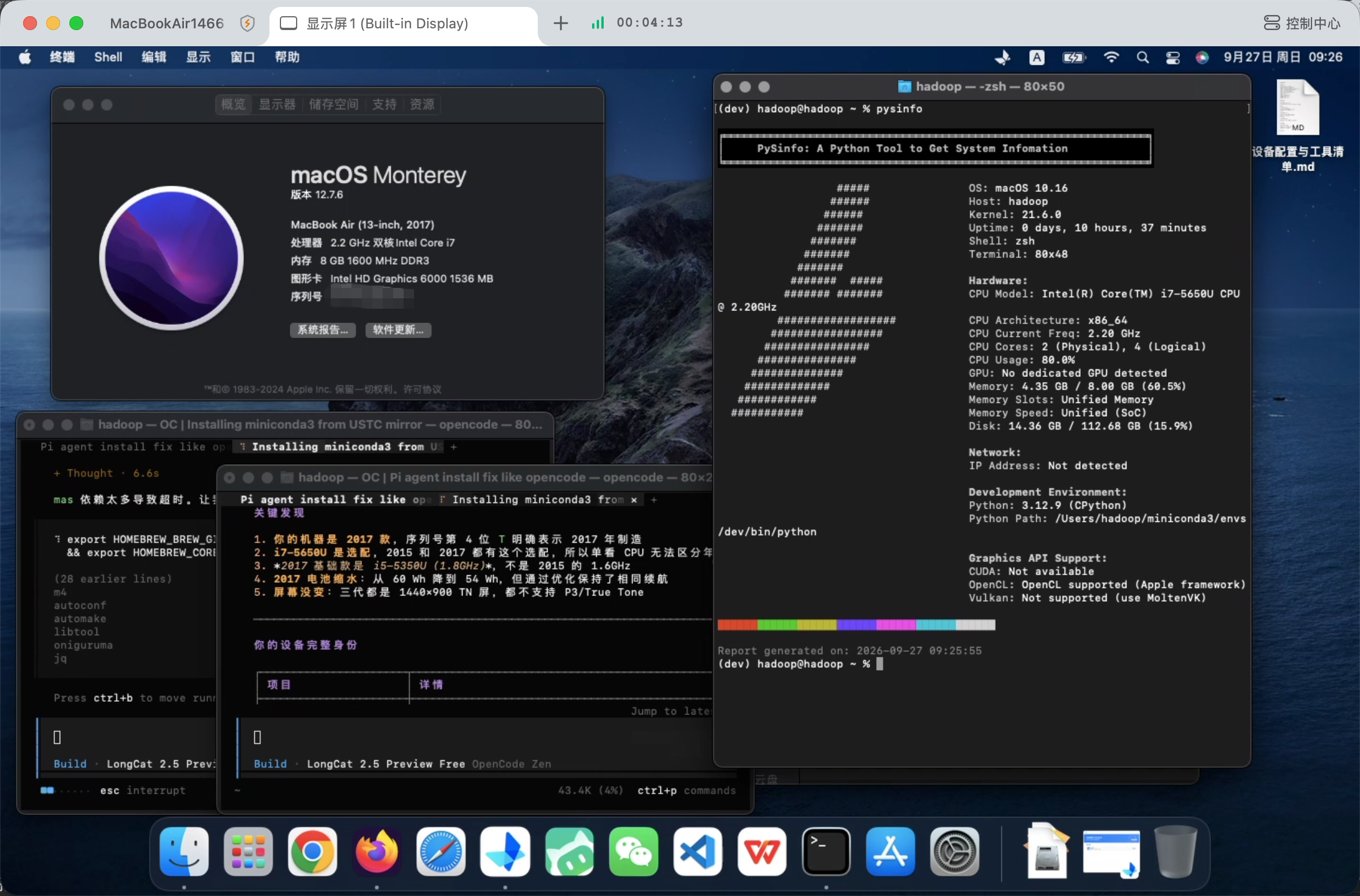This screenshot has height=896, width=1360.
Task: Launch Firefox from the Dock
Action: coord(376,851)
